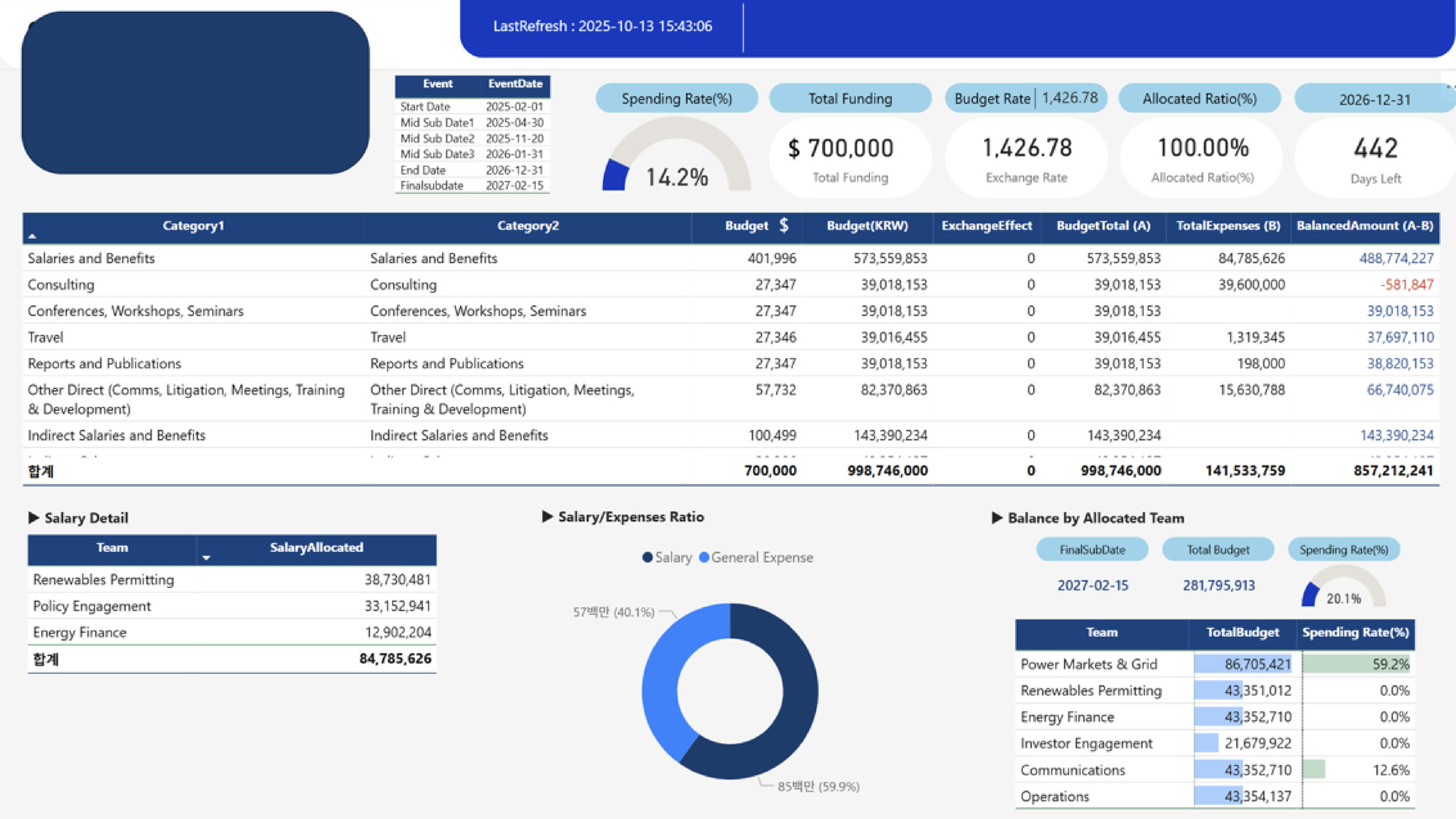Select the Power Markets & Grid row
The image size is (1456, 819).
pyautogui.click(x=1089, y=664)
